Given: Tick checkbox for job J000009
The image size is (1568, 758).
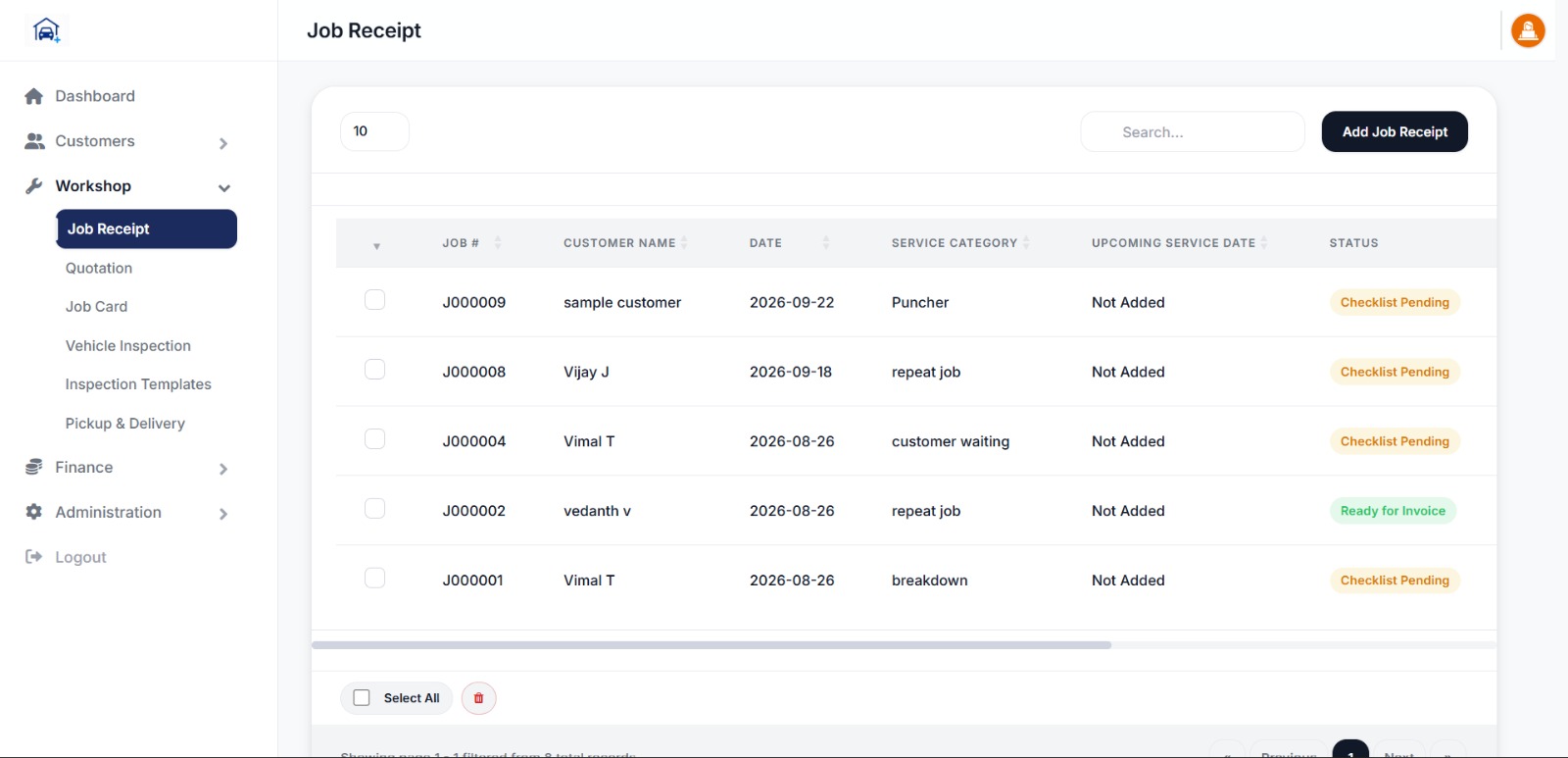Looking at the screenshot, I should tap(374, 300).
